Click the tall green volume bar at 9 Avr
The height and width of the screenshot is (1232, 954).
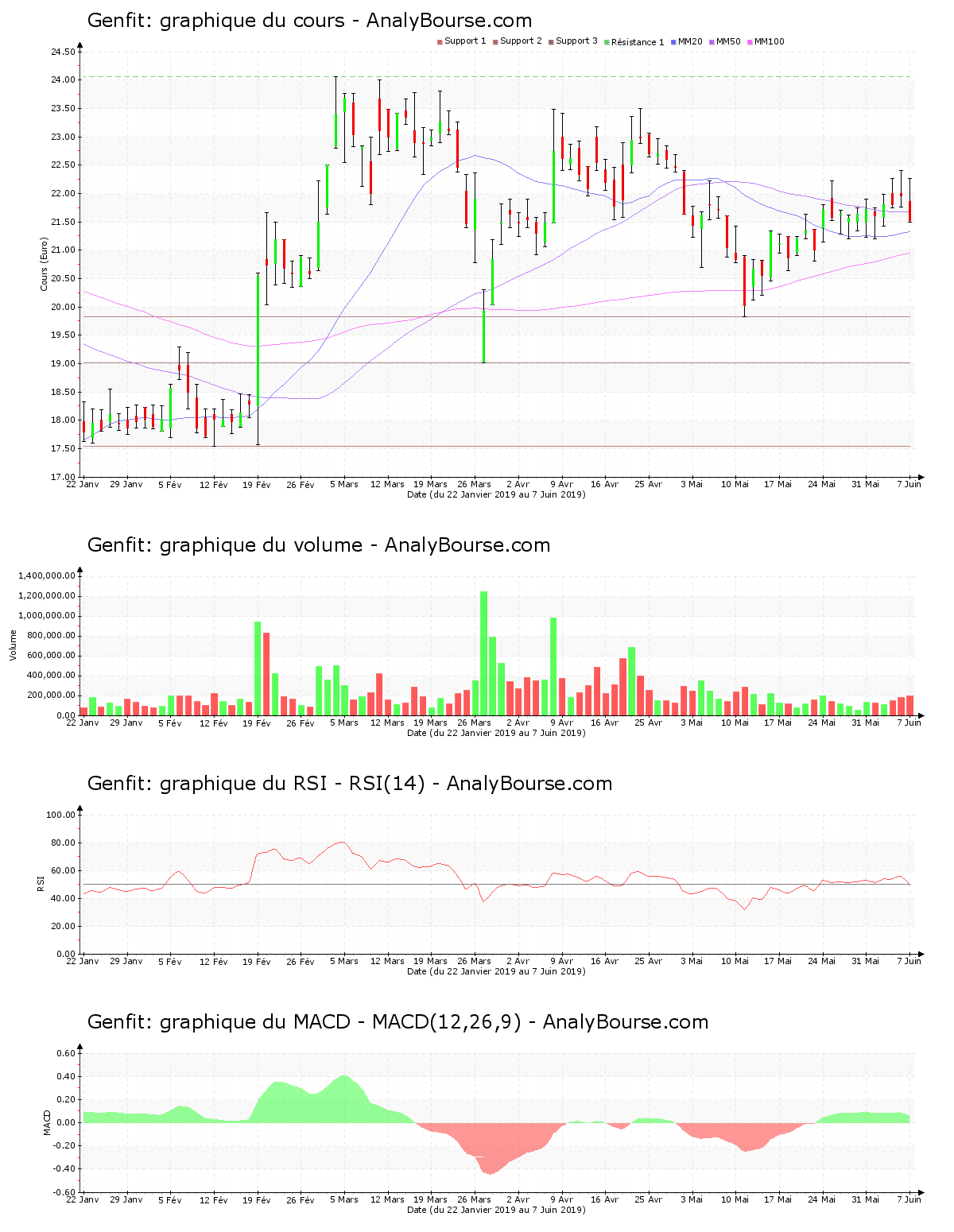coord(553,667)
